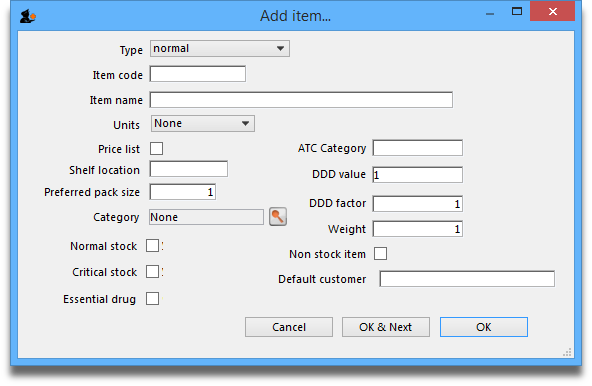Toggle the Non stock item checkbox

pyautogui.click(x=381, y=254)
